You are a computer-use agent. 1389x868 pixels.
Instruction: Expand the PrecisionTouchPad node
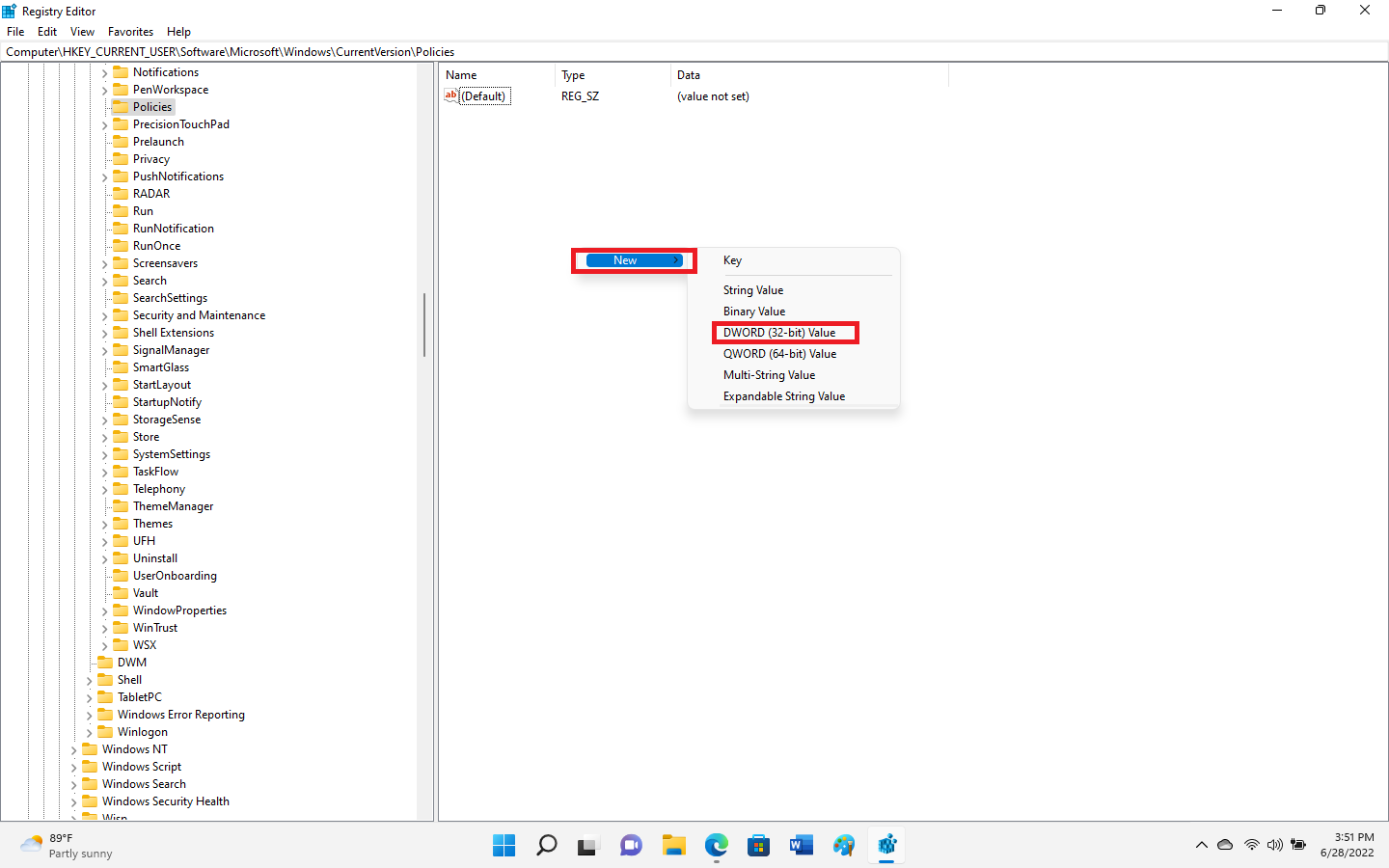pos(104,125)
